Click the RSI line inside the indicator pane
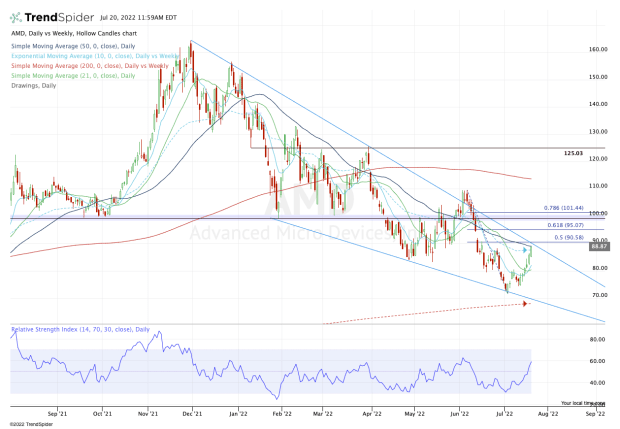Screen dimensions: 620x429 pyautogui.click(x=300, y=377)
